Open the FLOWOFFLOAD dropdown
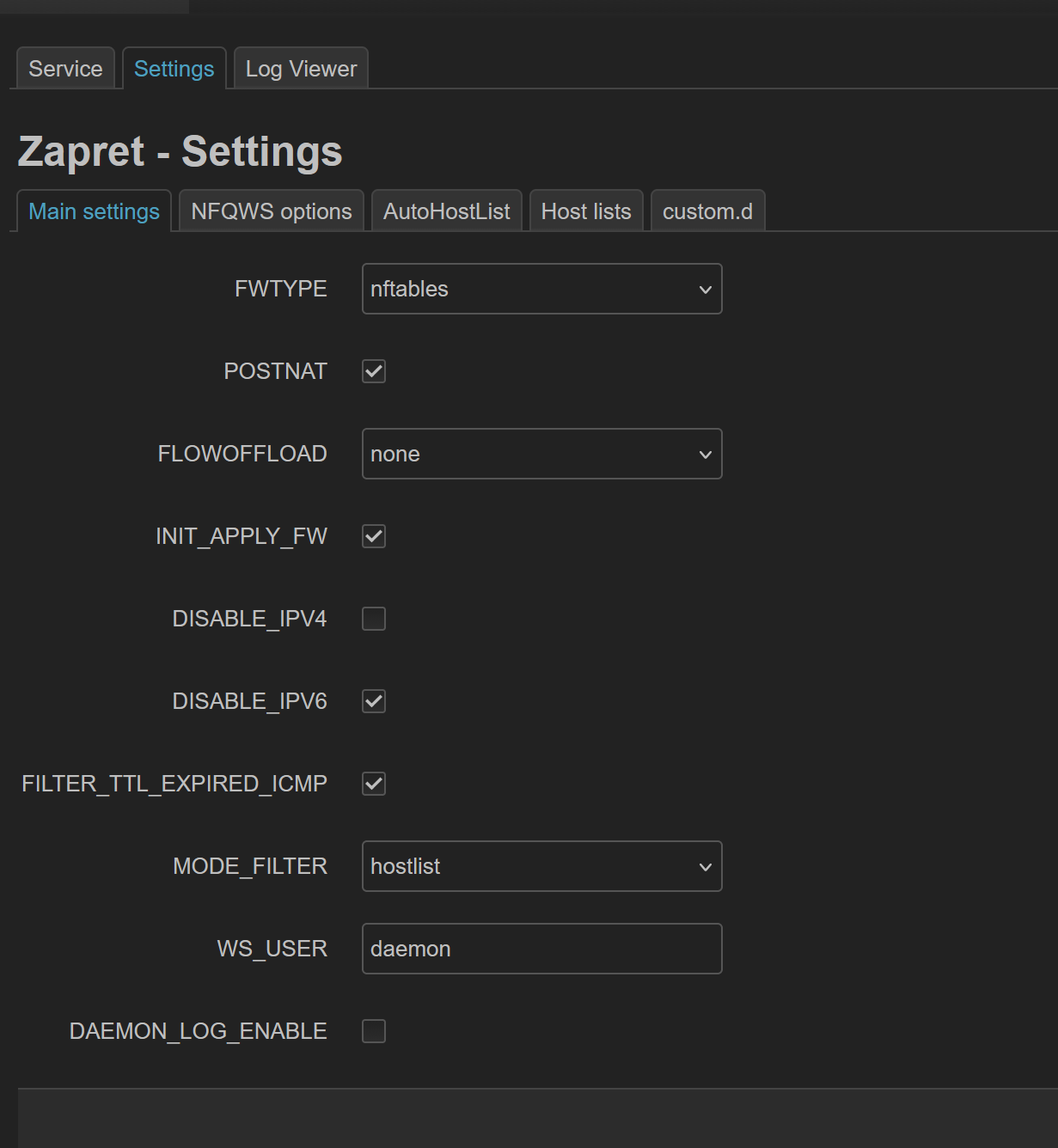1058x1148 pixels. point(541,454)
